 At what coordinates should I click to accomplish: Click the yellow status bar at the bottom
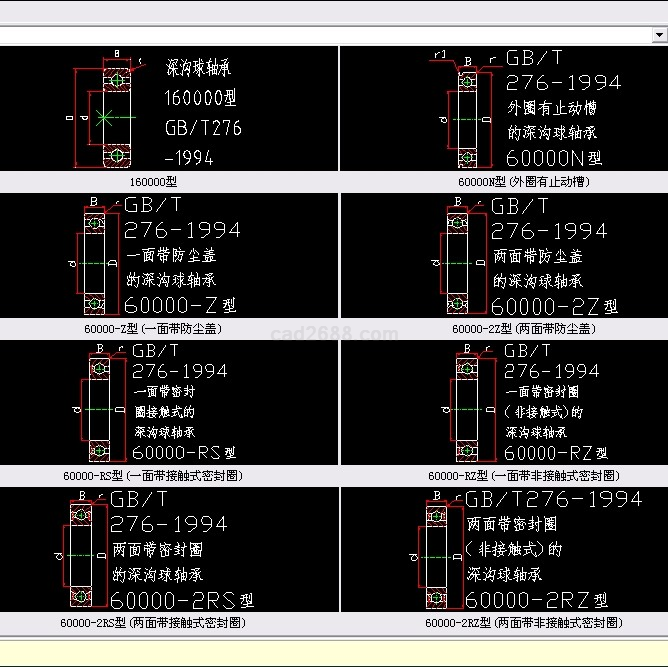[x=334, y=652]
